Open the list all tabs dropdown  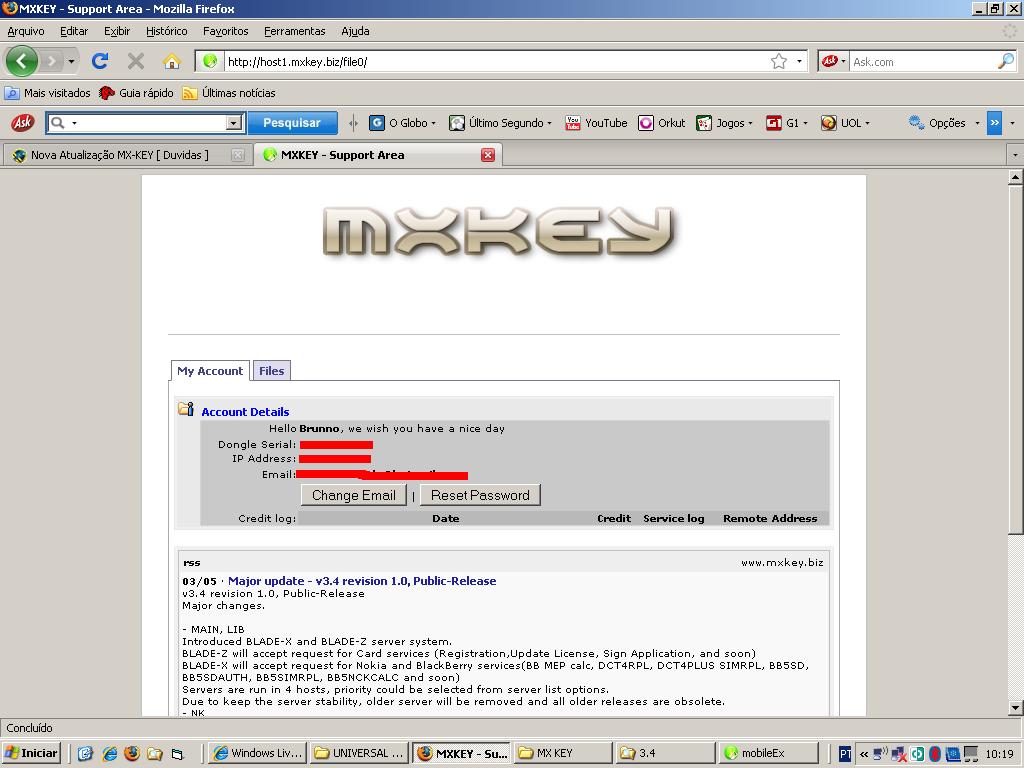[1015, 155]
